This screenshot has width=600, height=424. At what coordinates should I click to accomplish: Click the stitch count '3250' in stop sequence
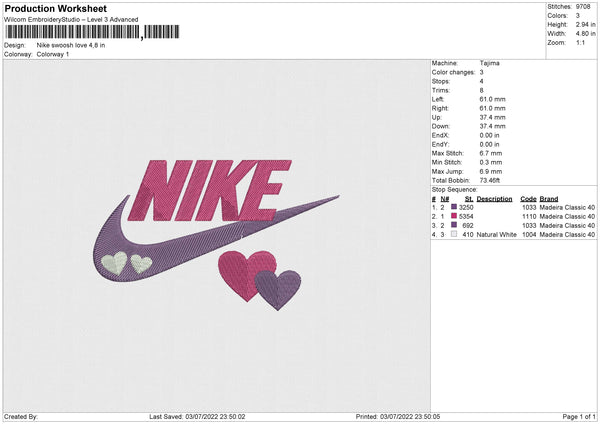[466, 207]
